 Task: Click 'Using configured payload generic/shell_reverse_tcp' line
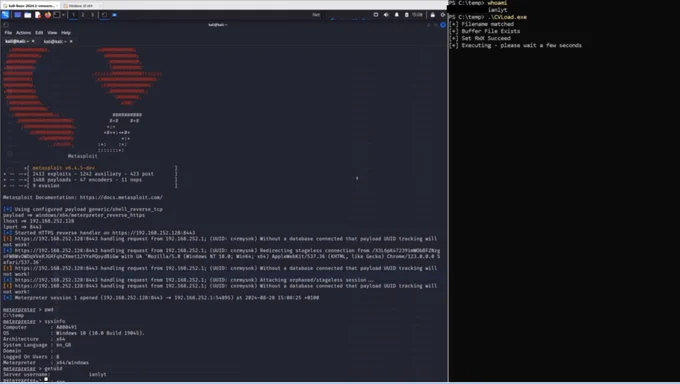click(x=83, y=209)
